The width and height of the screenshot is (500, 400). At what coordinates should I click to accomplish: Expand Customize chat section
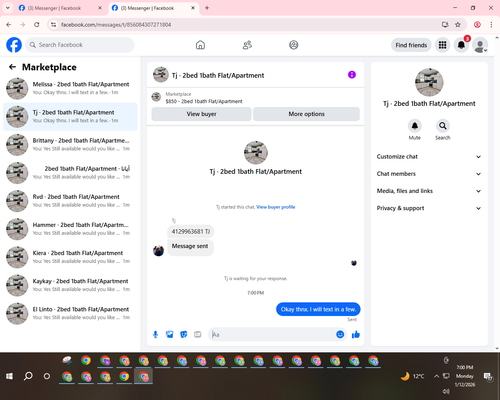tap(429, 157)
